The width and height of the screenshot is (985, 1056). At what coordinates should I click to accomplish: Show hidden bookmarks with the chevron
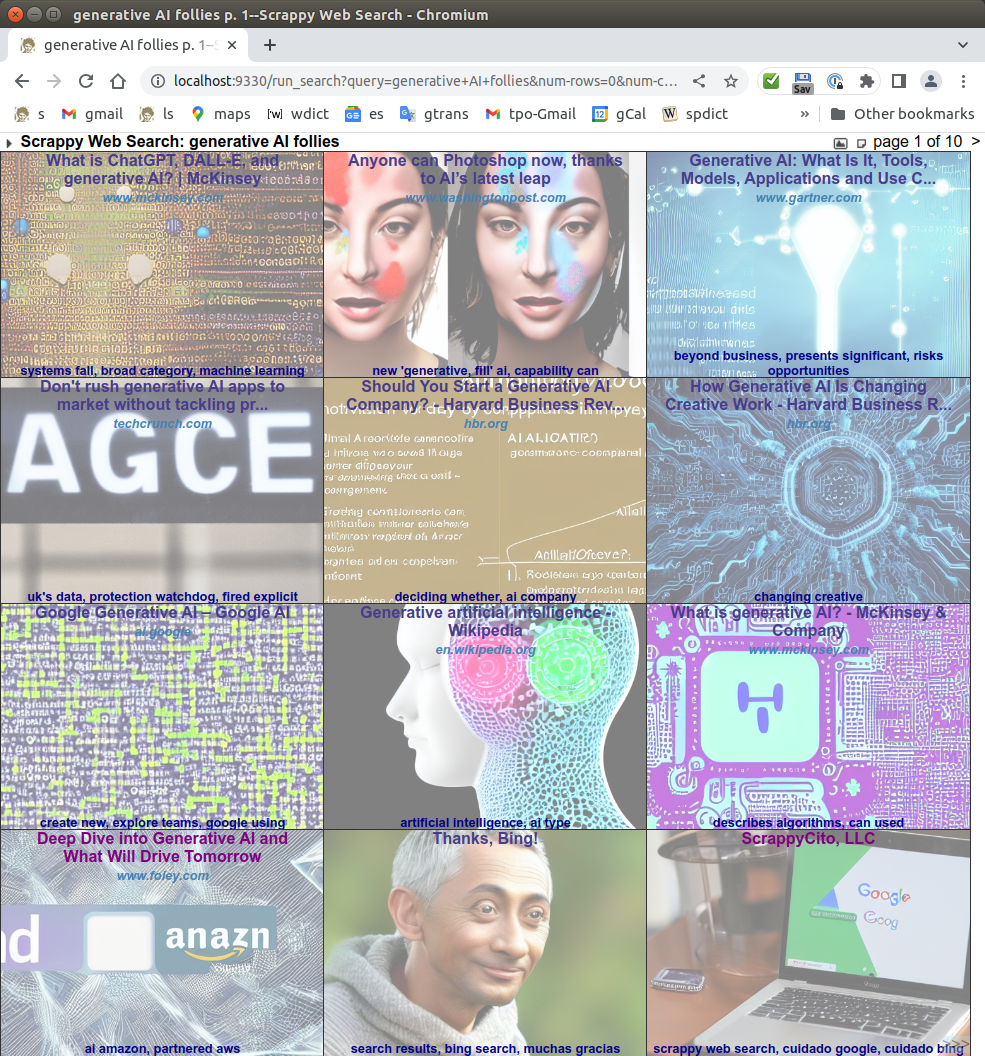tap(805, 114)
